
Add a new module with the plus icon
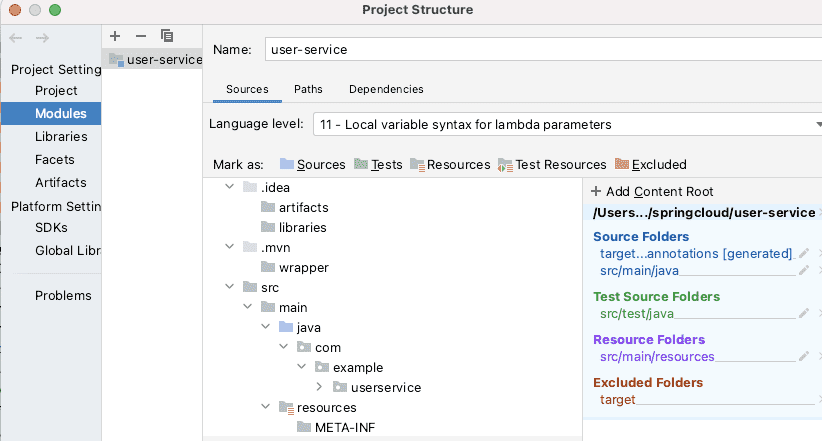point(115,36)
